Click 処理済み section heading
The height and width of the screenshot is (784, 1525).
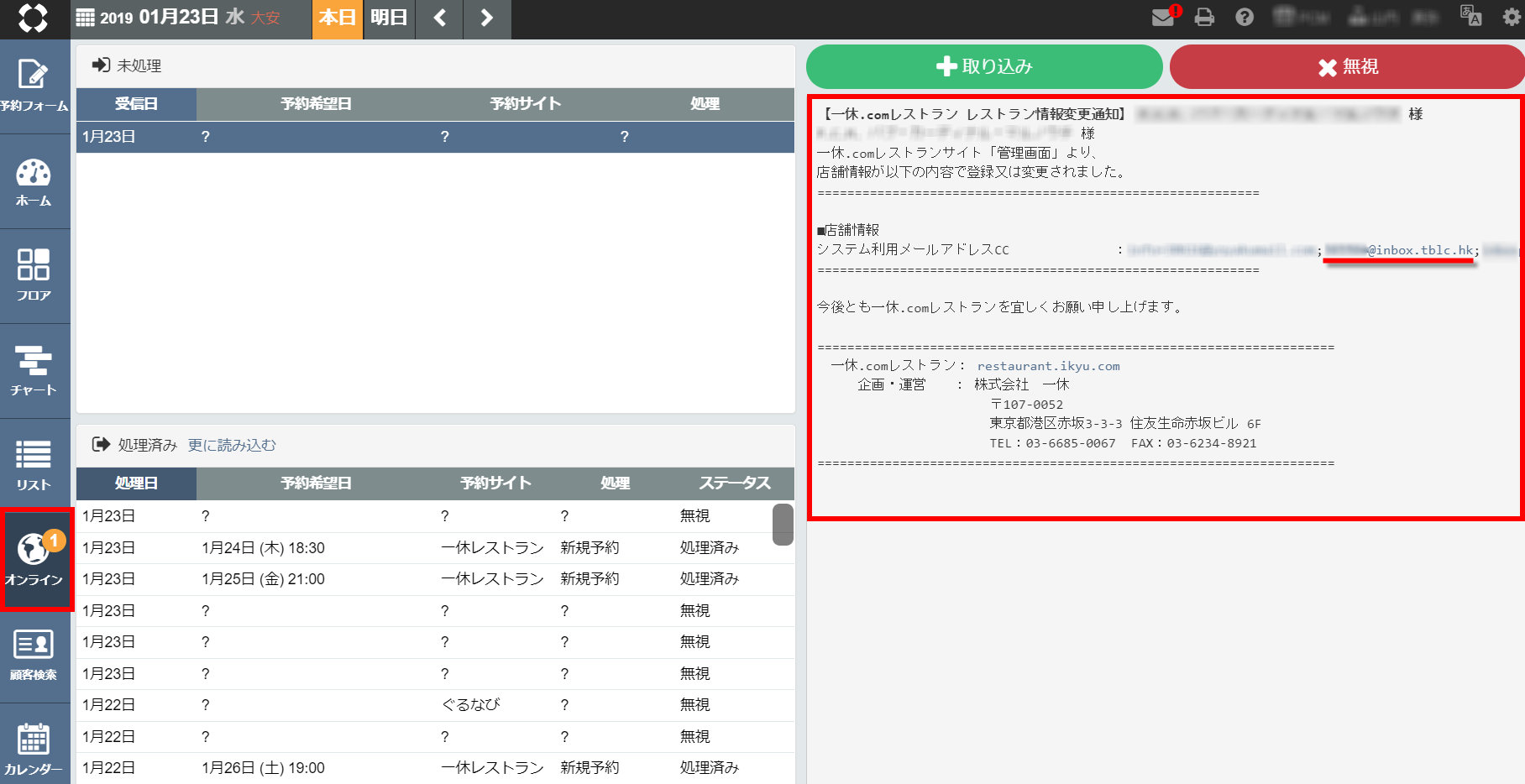(147, 445)
